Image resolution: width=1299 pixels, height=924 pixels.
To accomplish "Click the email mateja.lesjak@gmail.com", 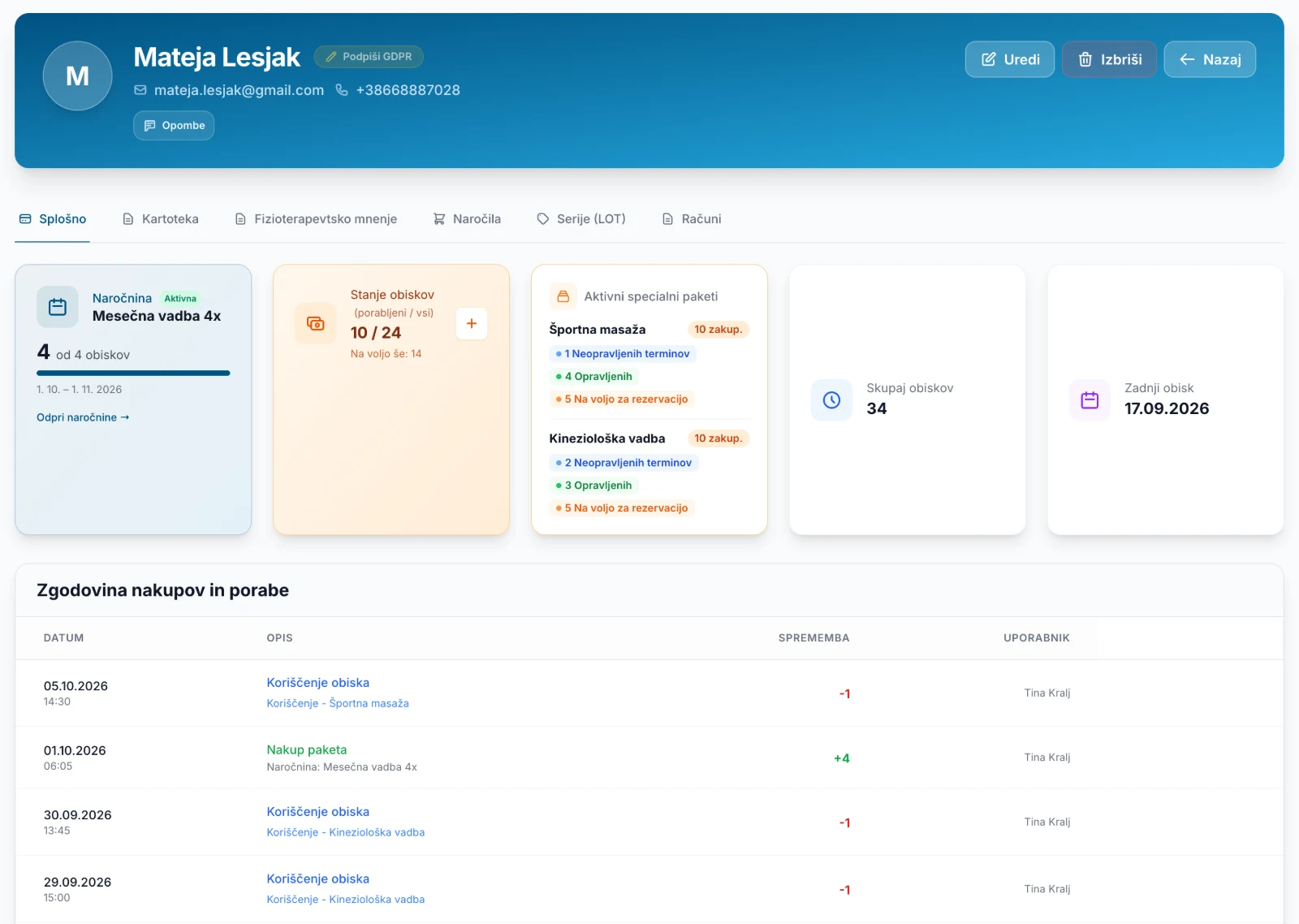I will (239, 90).
